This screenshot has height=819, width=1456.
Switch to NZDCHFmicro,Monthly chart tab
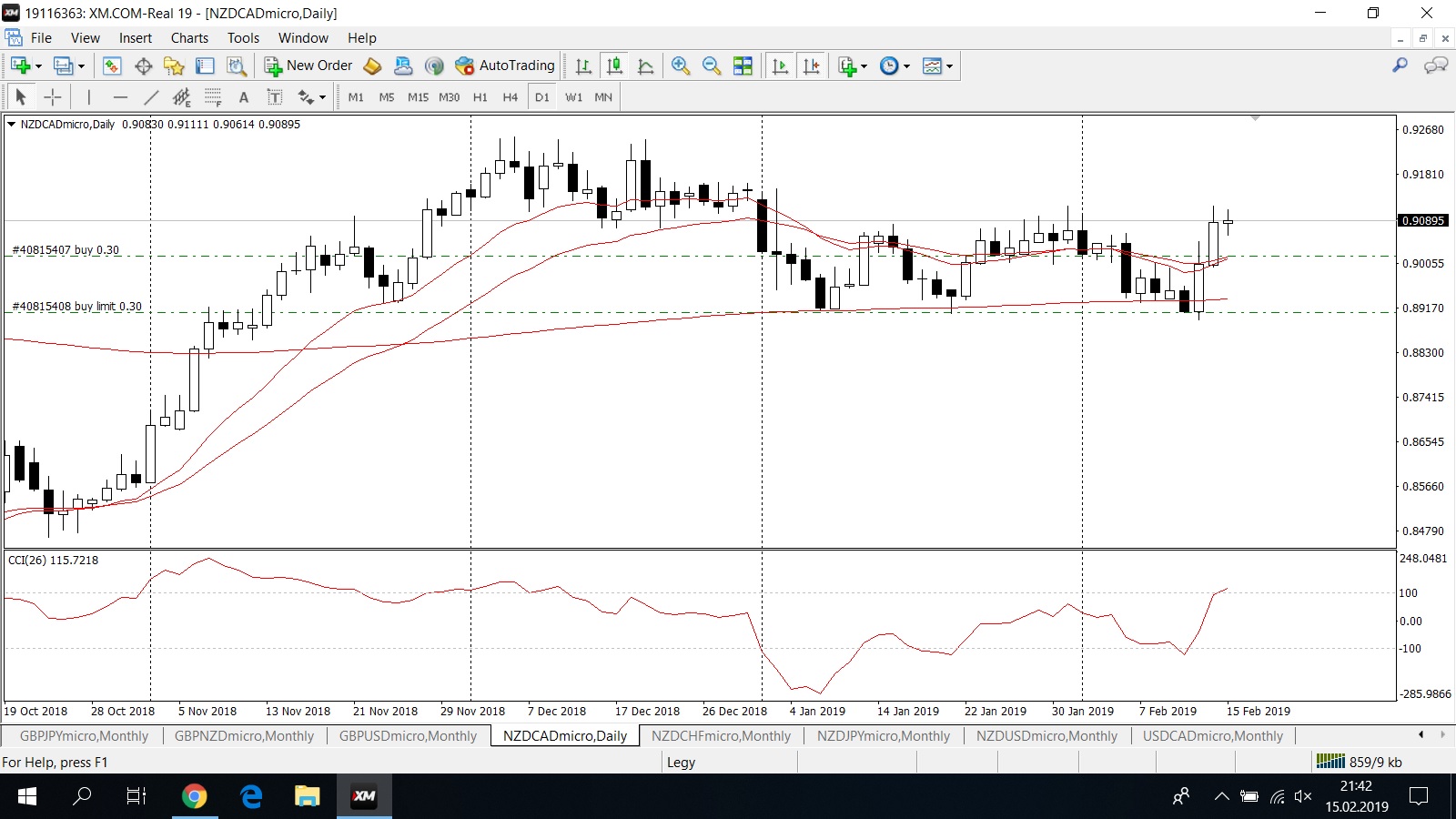[721, 736]
